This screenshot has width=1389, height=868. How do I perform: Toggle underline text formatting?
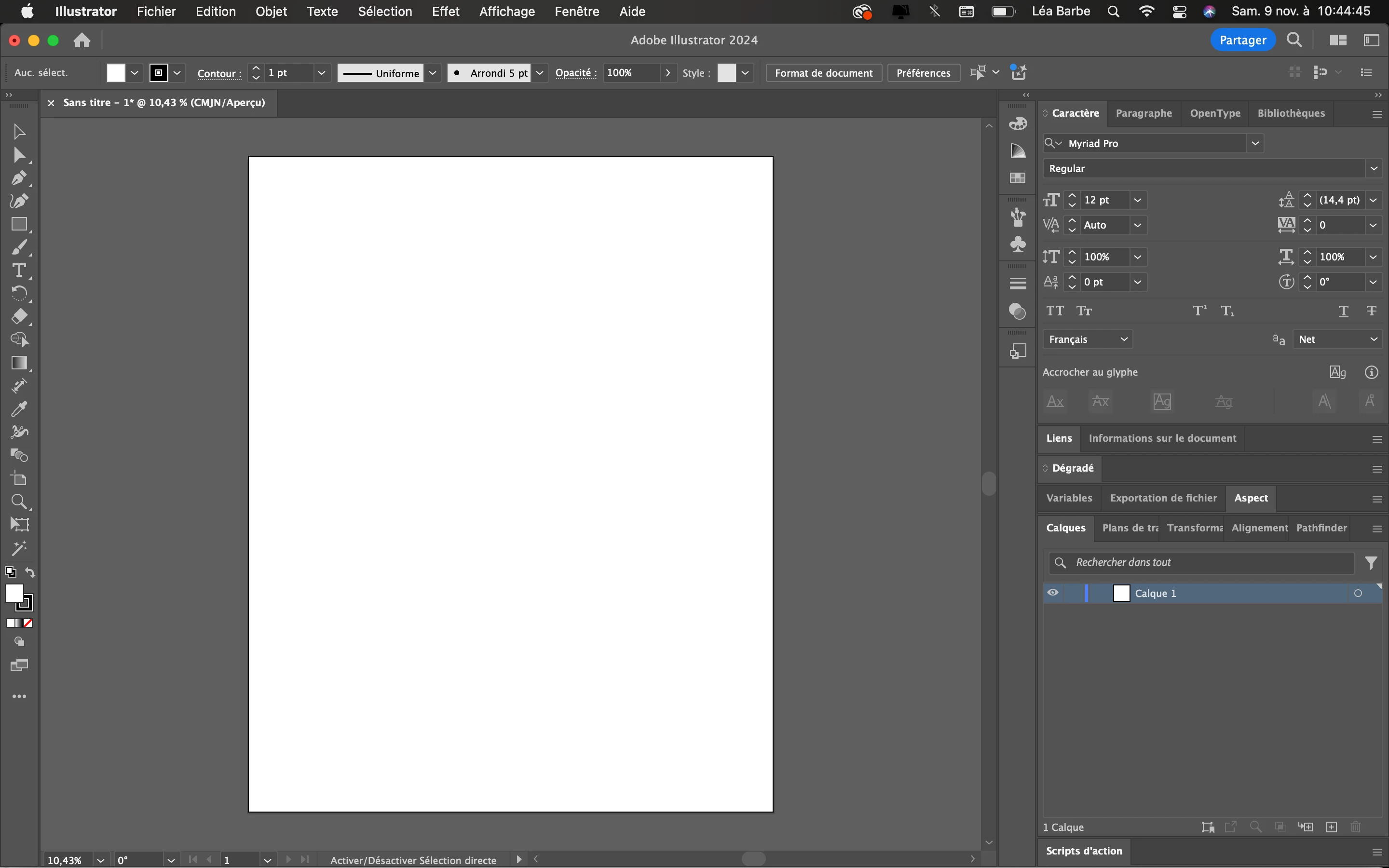click(x=1343, y=311)
